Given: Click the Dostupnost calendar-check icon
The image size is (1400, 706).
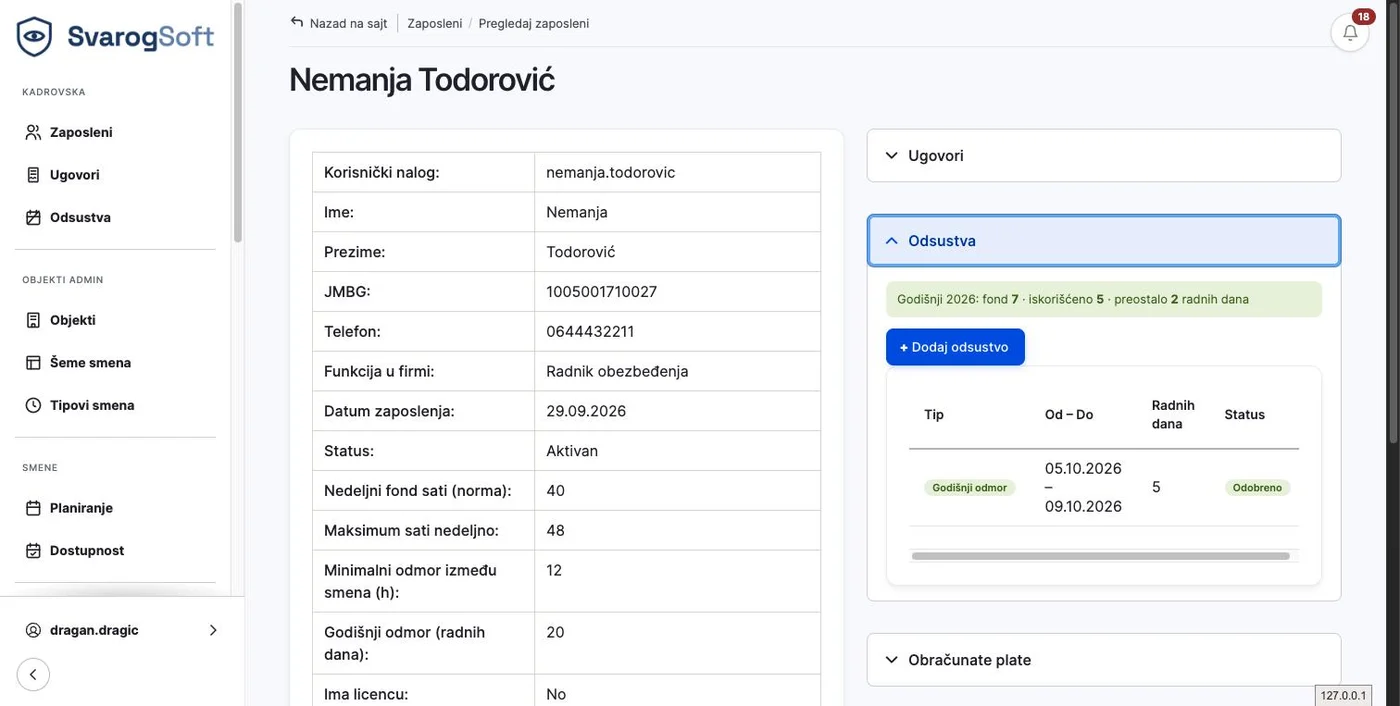Looking at the screenshot, I should [x=33, y=551].
